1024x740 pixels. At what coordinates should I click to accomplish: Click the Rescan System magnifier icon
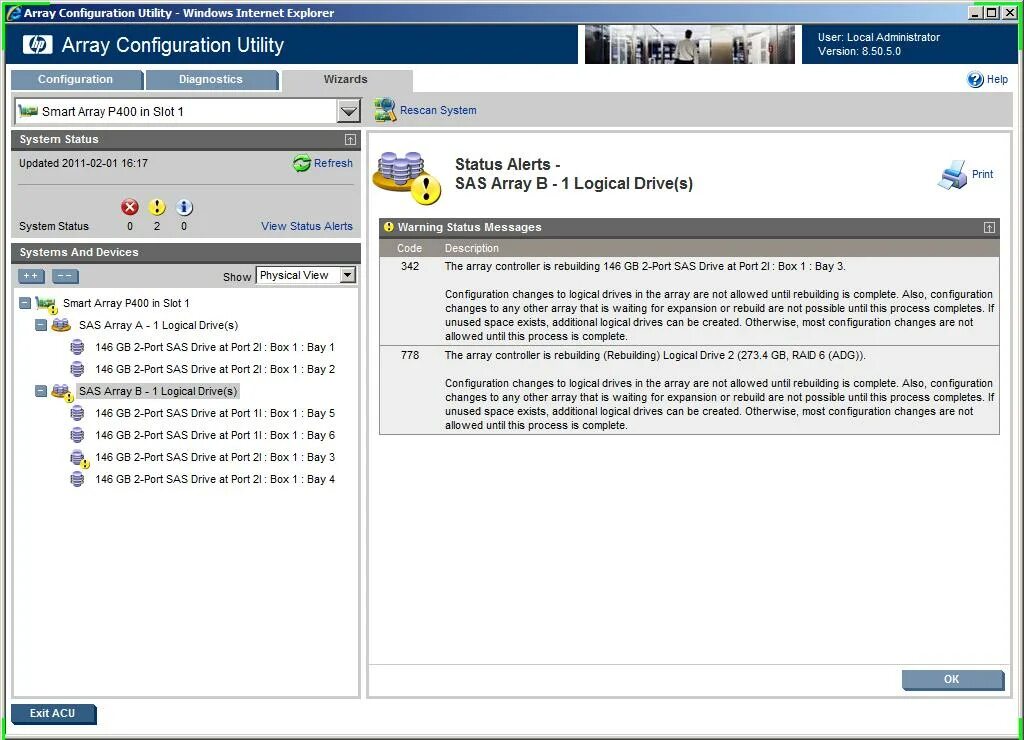pyautogui.click(x=385, y=110)
